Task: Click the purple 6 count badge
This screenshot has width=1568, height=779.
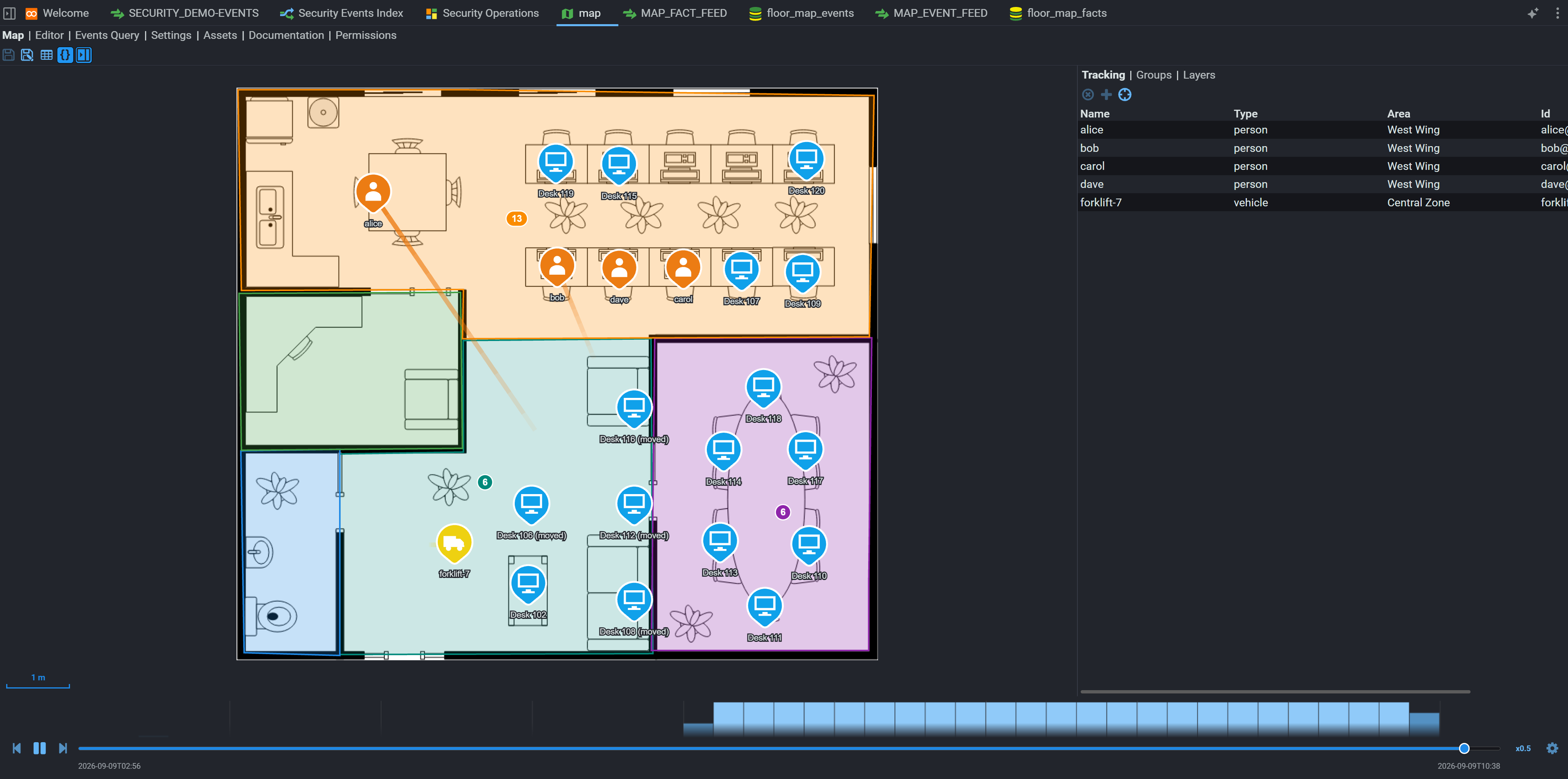Action: pyautogui.click(x=783, y=512)
